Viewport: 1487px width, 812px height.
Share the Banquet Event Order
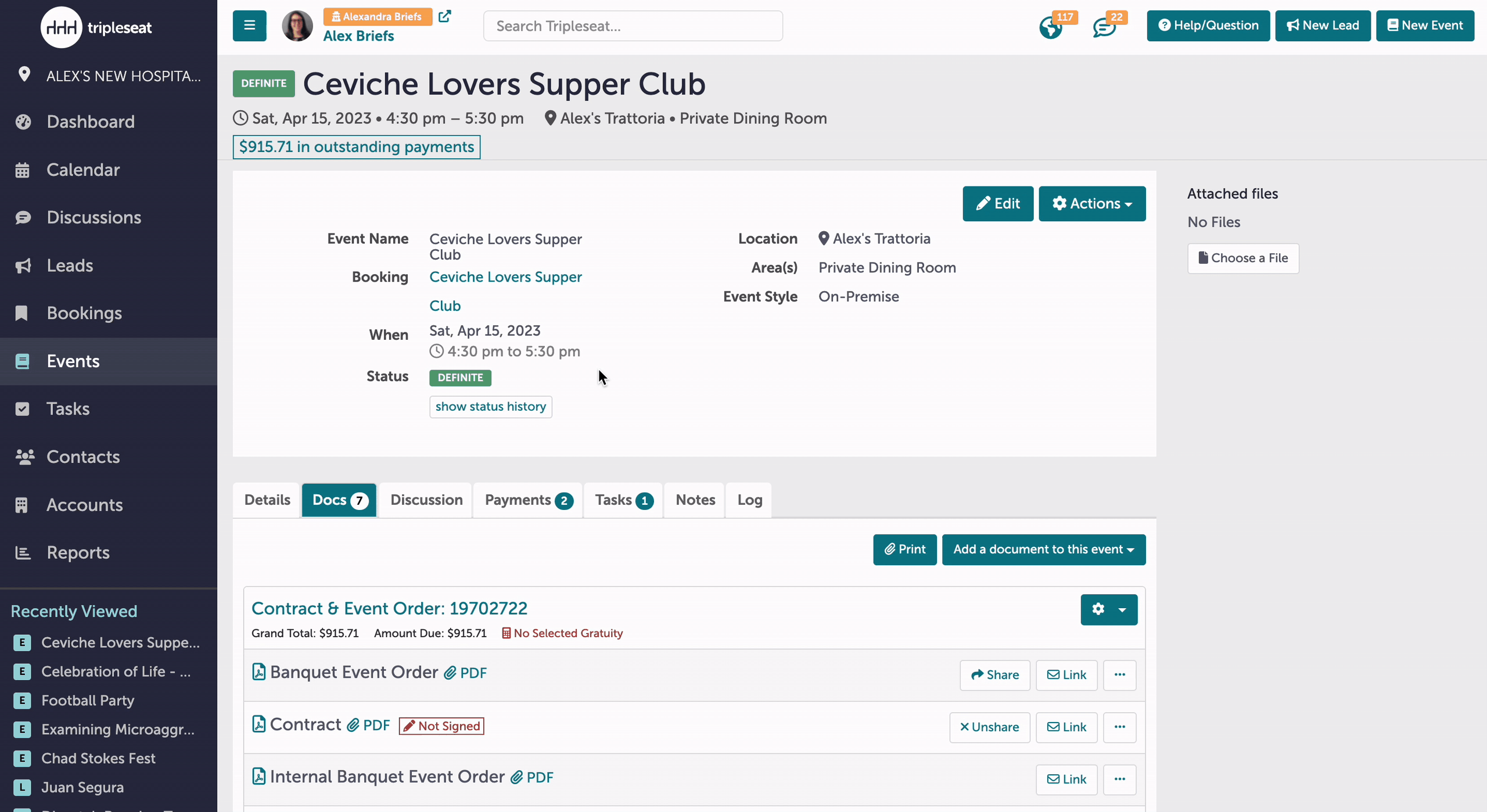[994, 675]
